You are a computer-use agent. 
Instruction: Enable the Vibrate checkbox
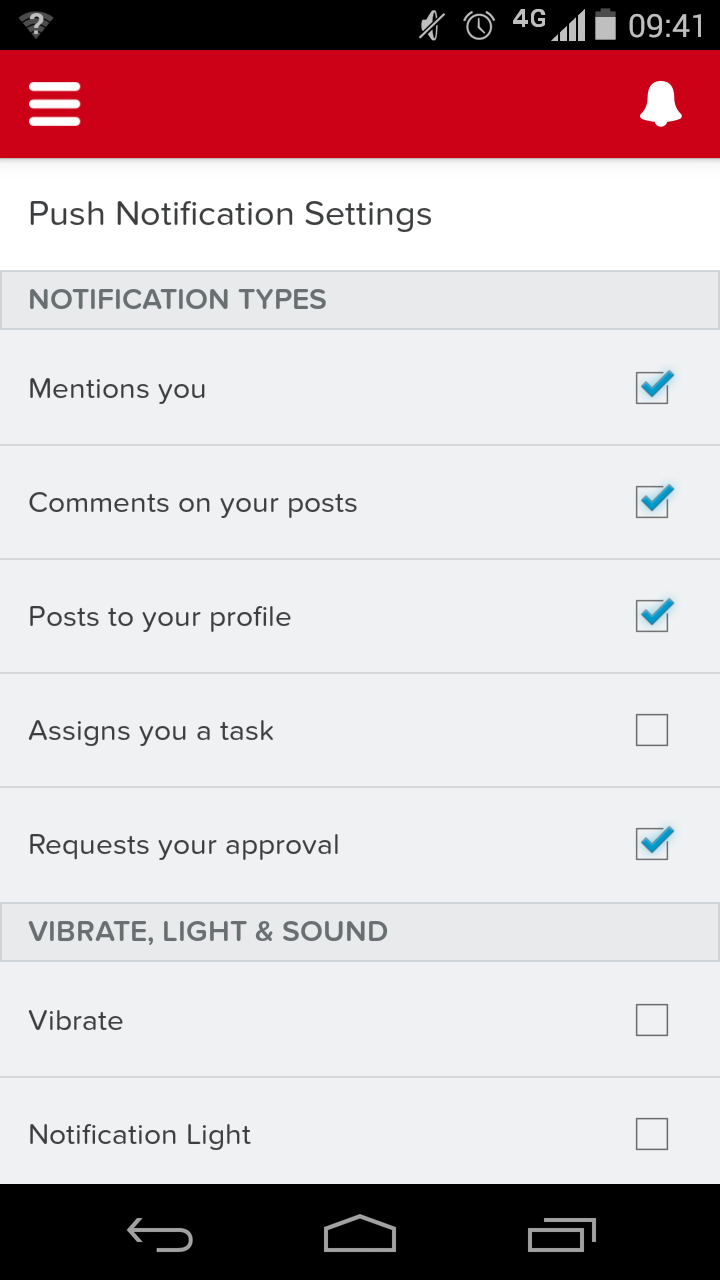pos(652,1020)
